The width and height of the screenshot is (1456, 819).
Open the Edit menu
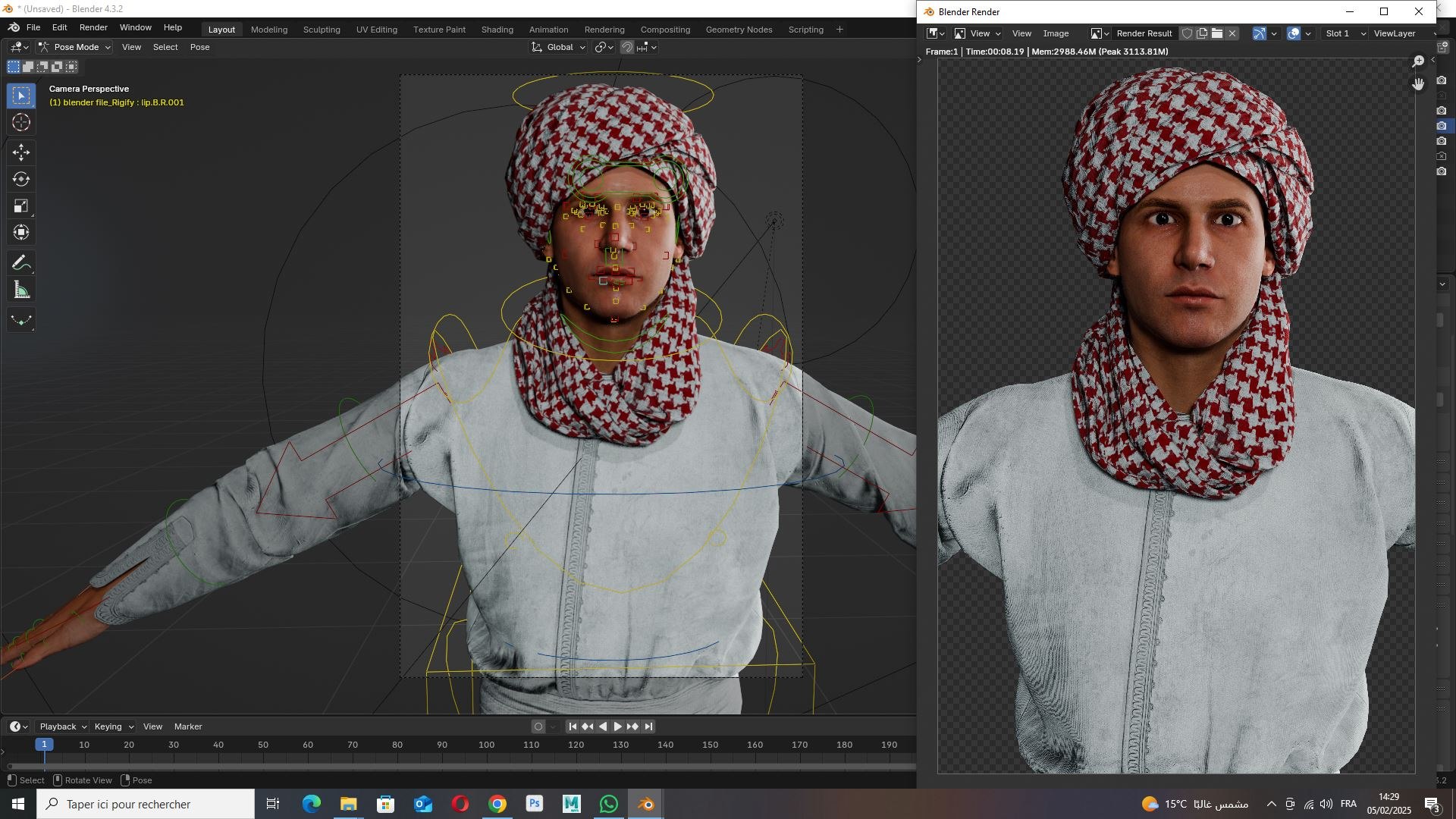[x=59, y=27]
